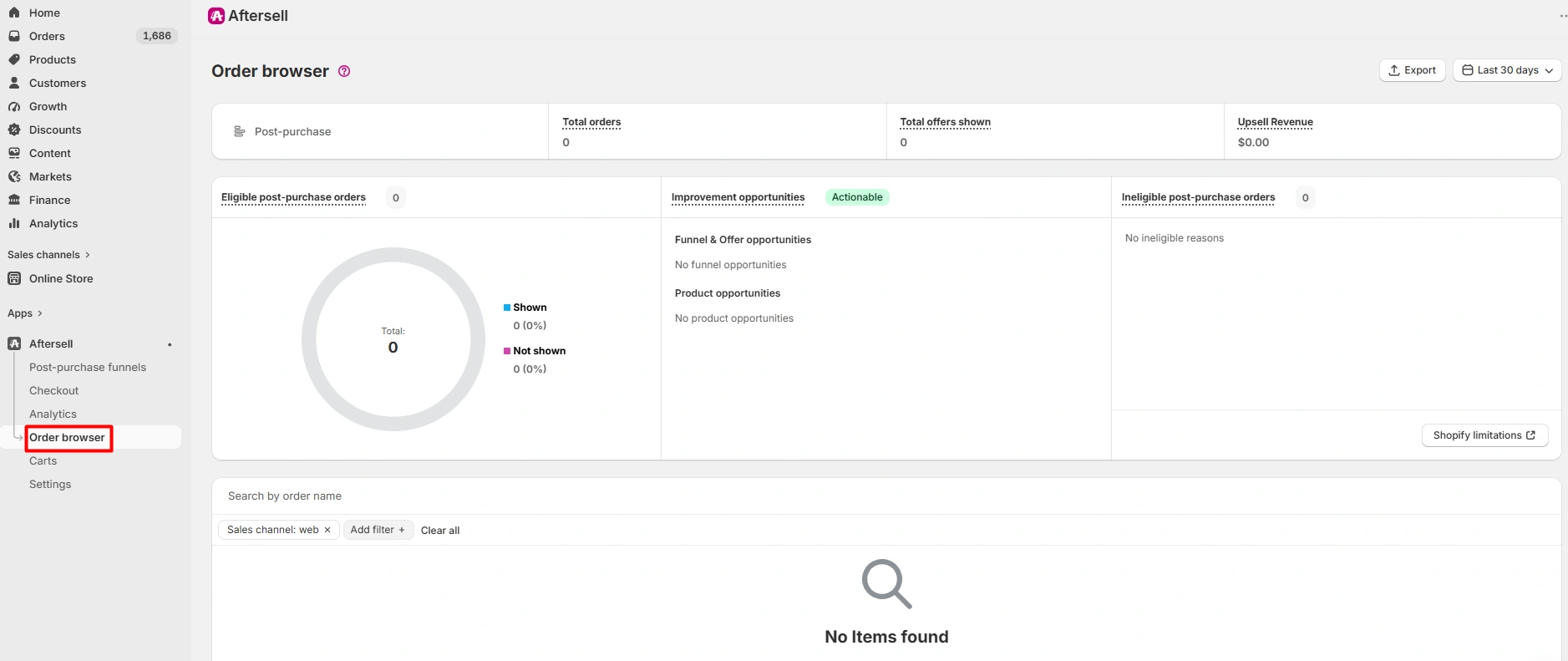Open Settings in Aftersell menu
The width and height of the screenshot is (1568, 661).
pos(50,484)
